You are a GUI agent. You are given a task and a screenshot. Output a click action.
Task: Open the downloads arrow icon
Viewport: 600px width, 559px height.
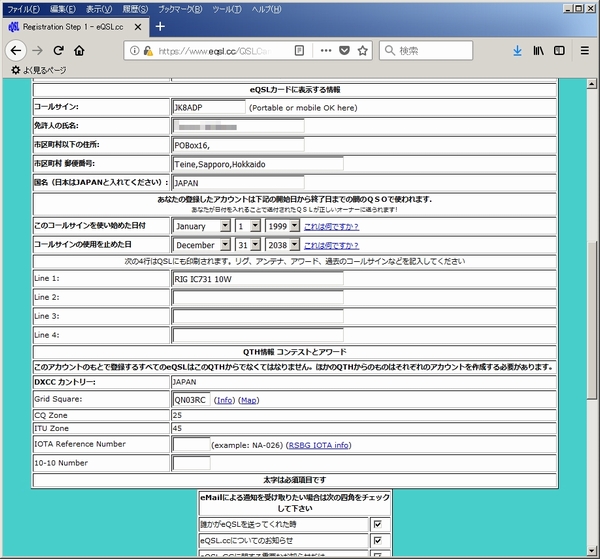point(517,51)
